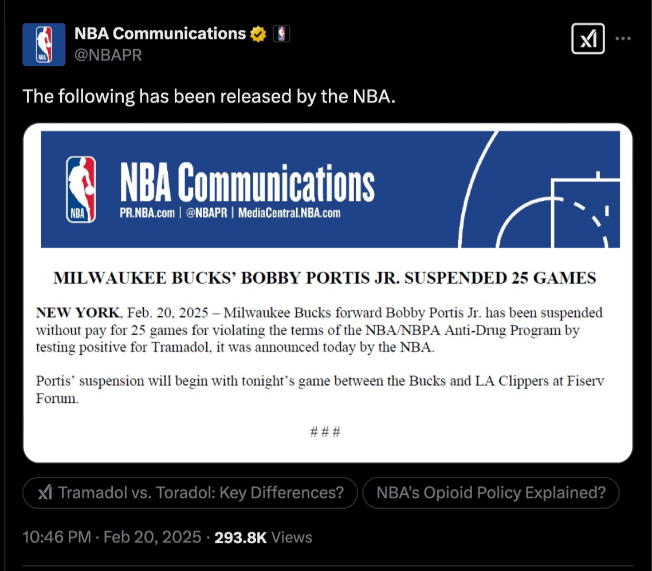
Task: Select "Tramadol vs. Toradol: Key Differences?" suggestion
Action: (190, 493)
